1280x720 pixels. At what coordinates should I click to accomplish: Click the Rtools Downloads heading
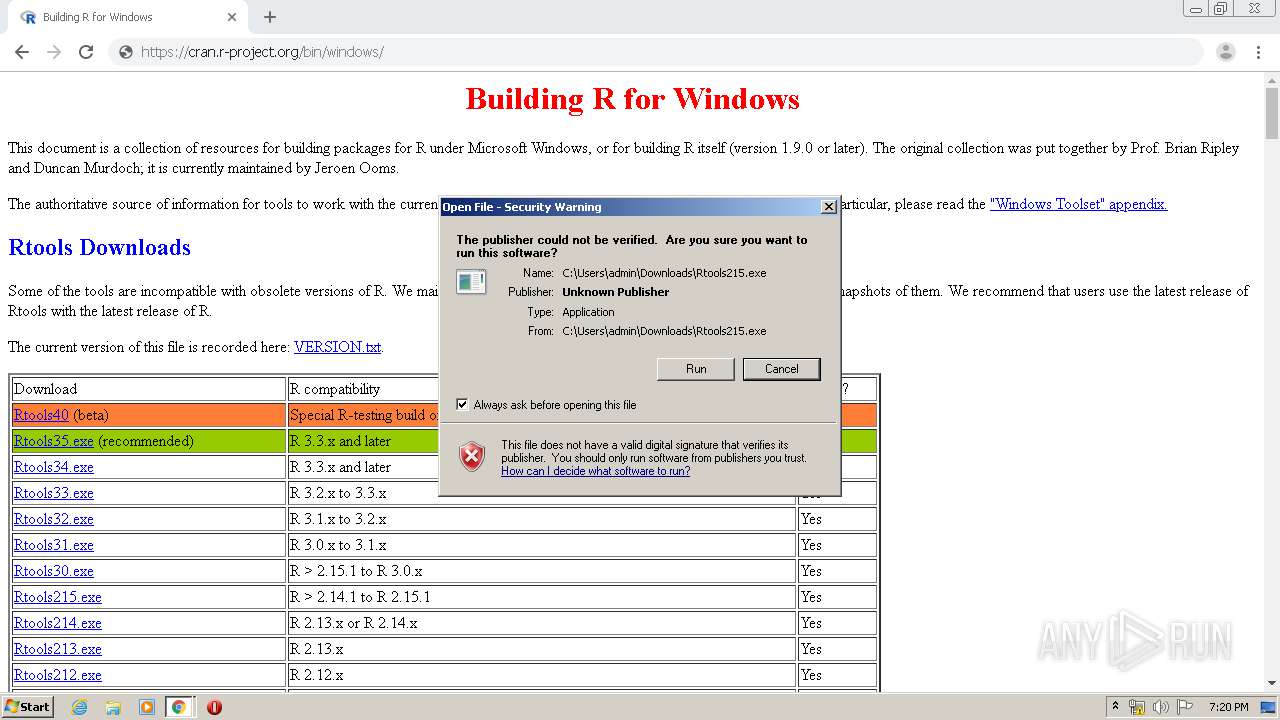tap(99, 247)
